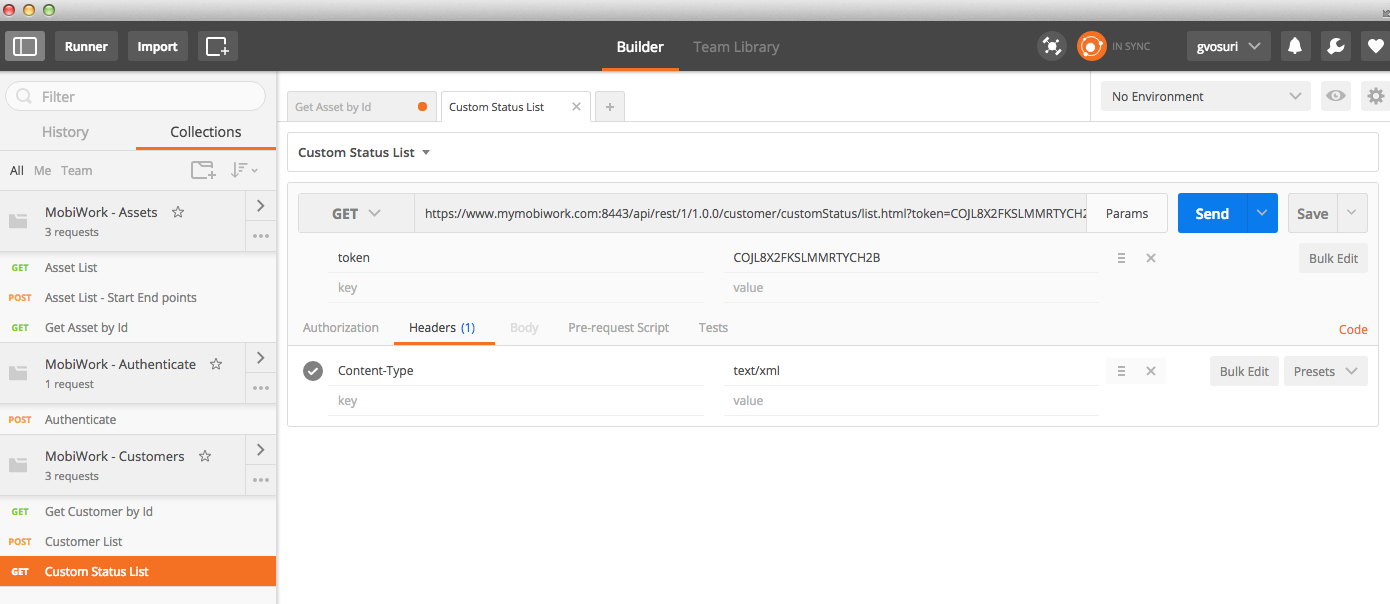1390x604 pixels.
Task: Toggle environment quick look eye icon
Action: 1335,96
